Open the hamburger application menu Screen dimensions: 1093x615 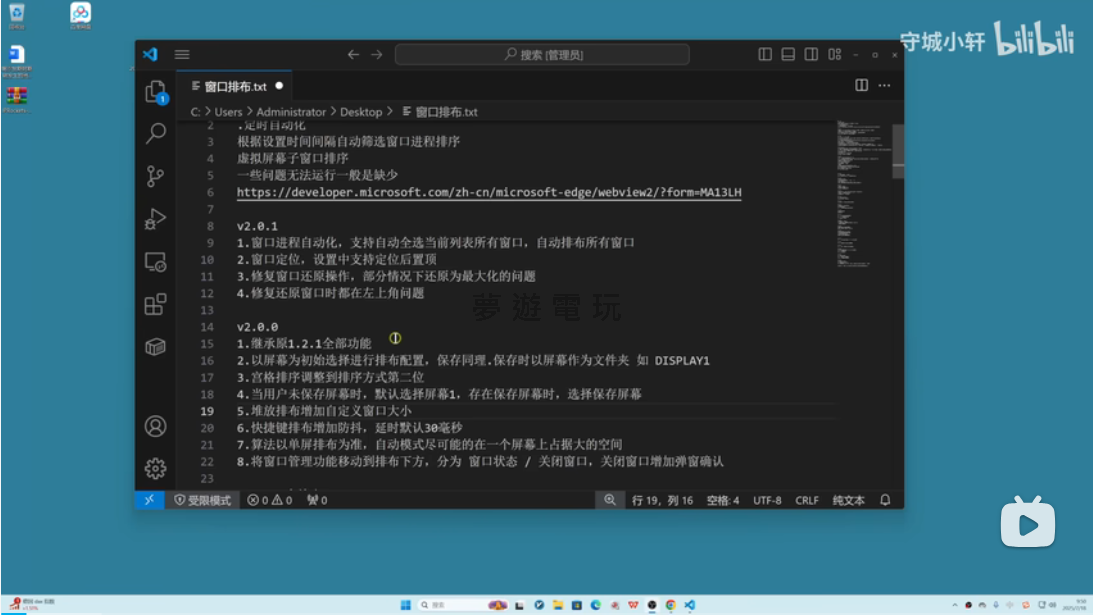click(x=182, y=55)
